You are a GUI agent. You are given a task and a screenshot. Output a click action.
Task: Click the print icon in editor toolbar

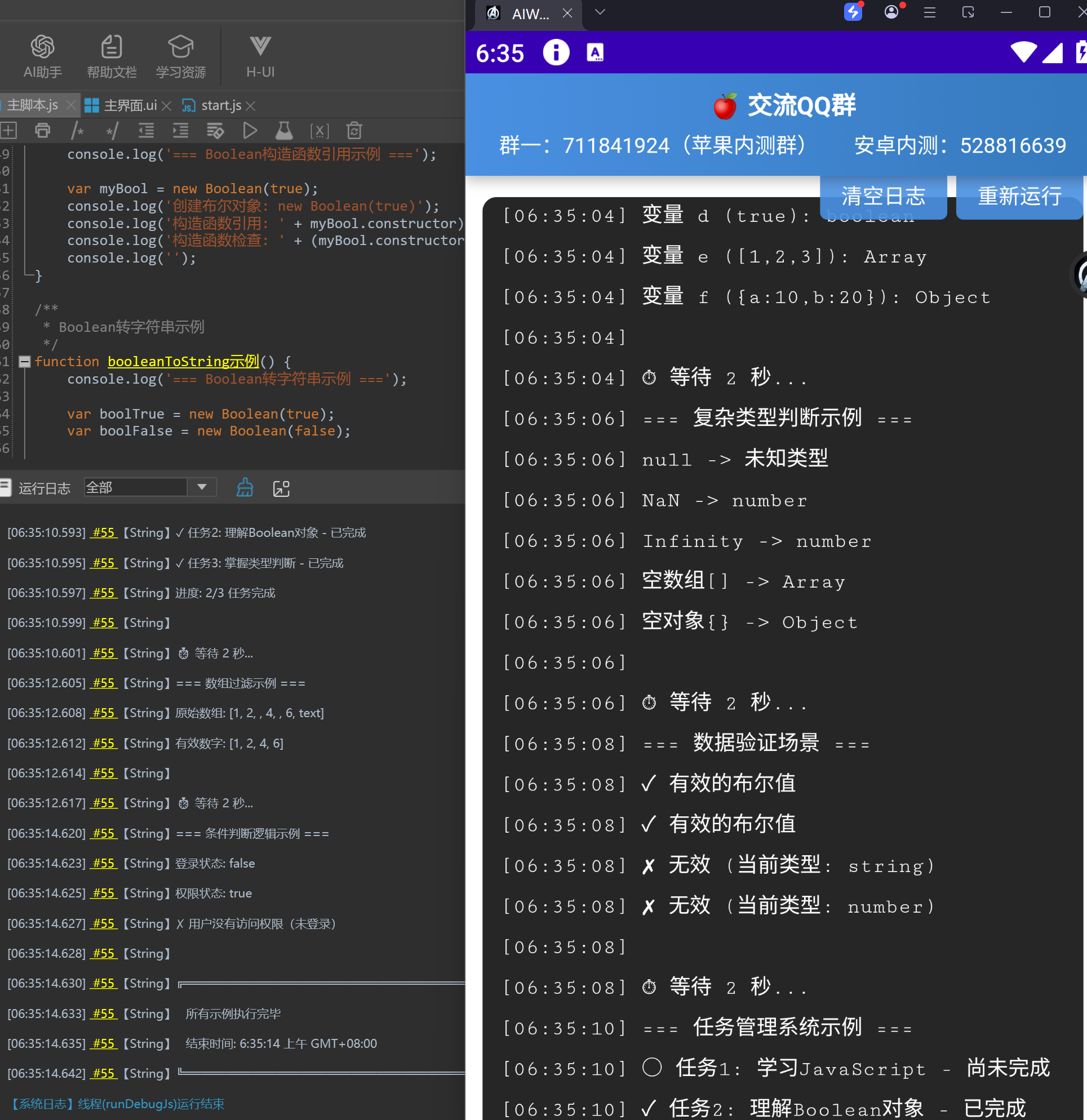[43, 131]
